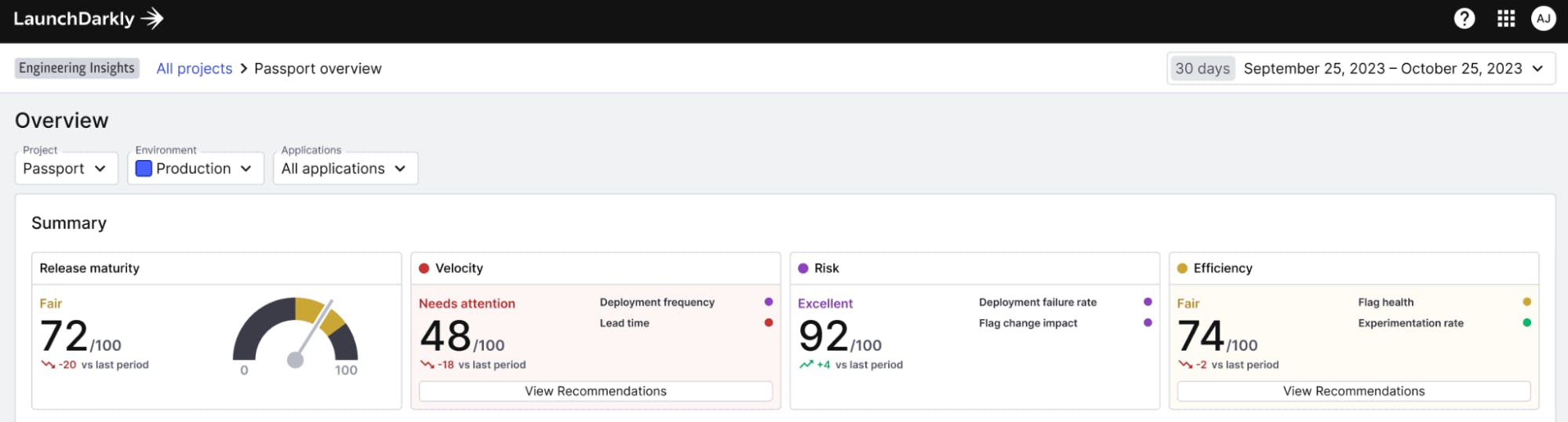Screen dimensions: 1568x422
Task: Go to All projects breadcrumb link
Action: pos(194,68)
